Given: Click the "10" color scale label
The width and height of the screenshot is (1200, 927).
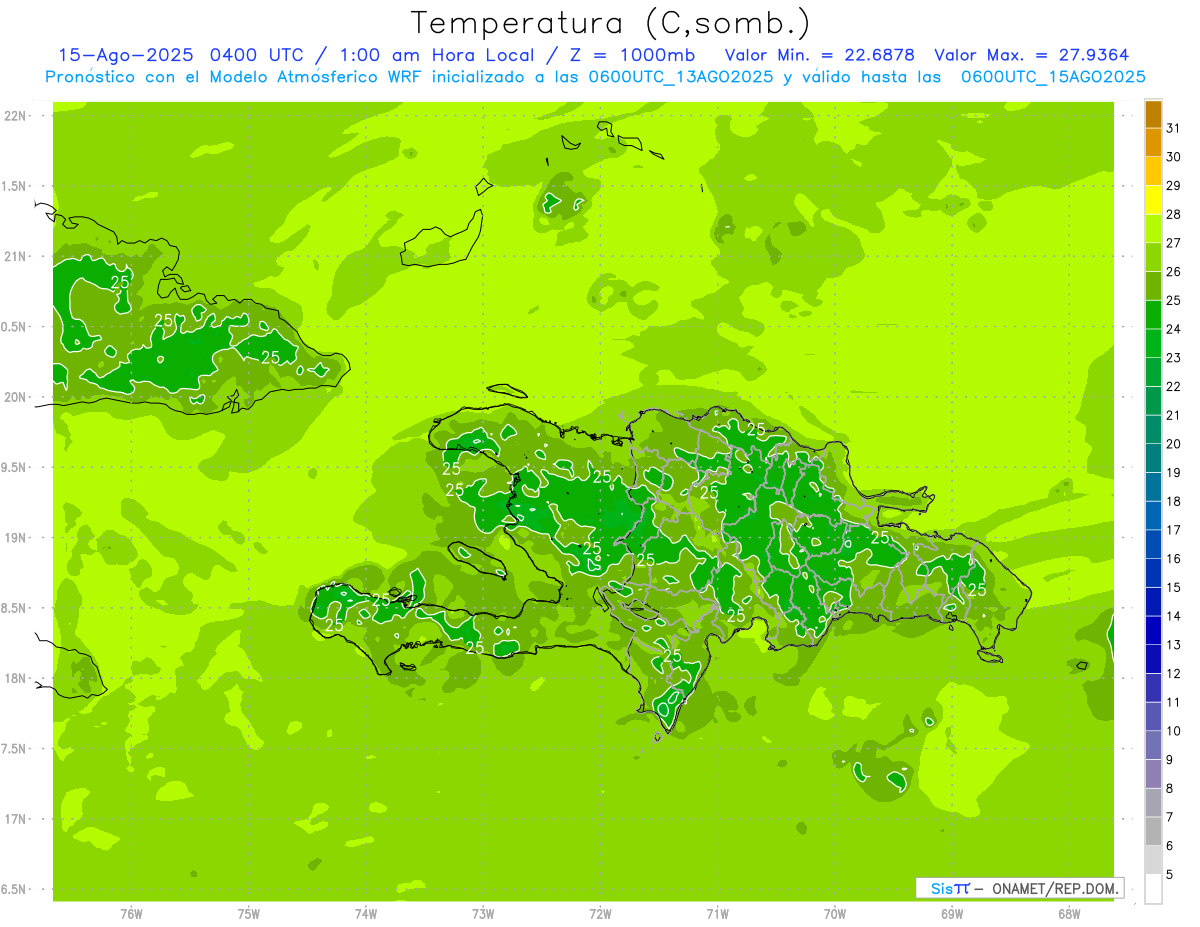Looking at the screenshot, I should [x=1173, y=731].
